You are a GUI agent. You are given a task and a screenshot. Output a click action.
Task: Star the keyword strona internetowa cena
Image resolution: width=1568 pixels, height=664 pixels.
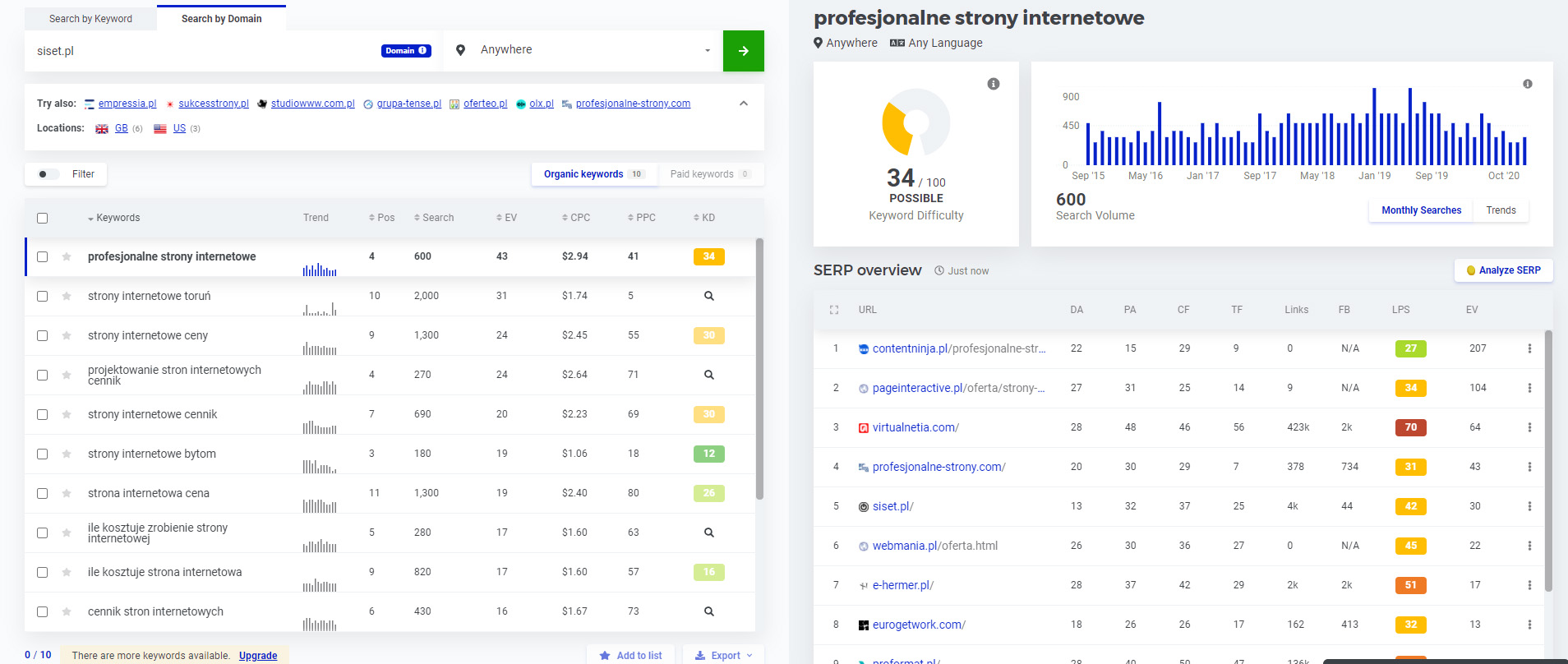pos(67,493)
